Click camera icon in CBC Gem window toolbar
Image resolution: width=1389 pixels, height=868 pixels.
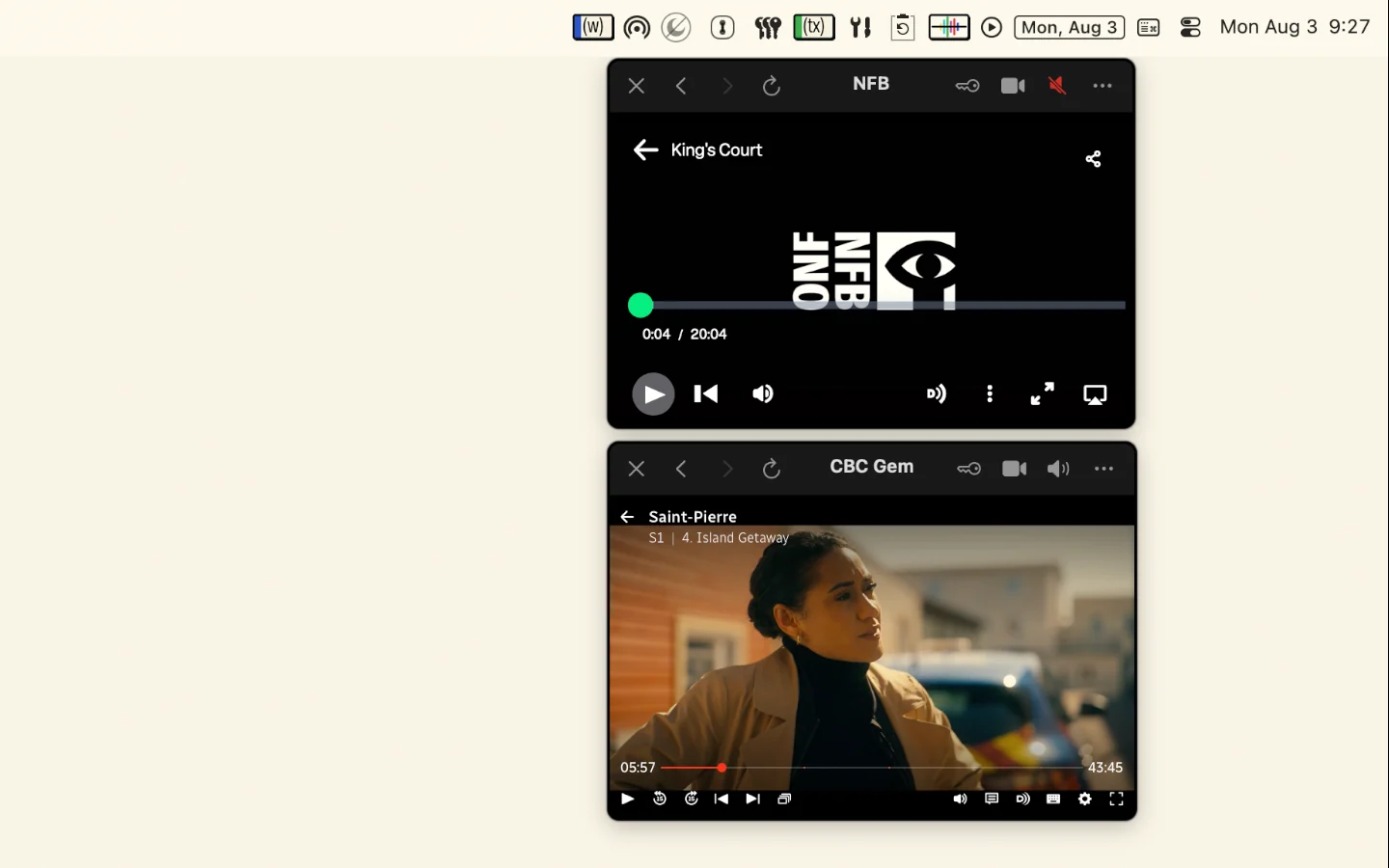pyautogui.click(x=1015, y=469)
